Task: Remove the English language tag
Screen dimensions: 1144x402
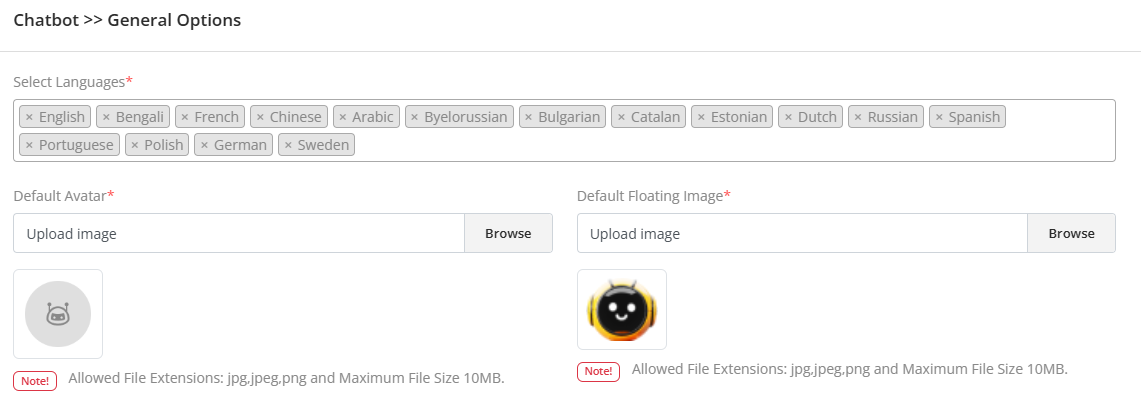Action: 29,117
